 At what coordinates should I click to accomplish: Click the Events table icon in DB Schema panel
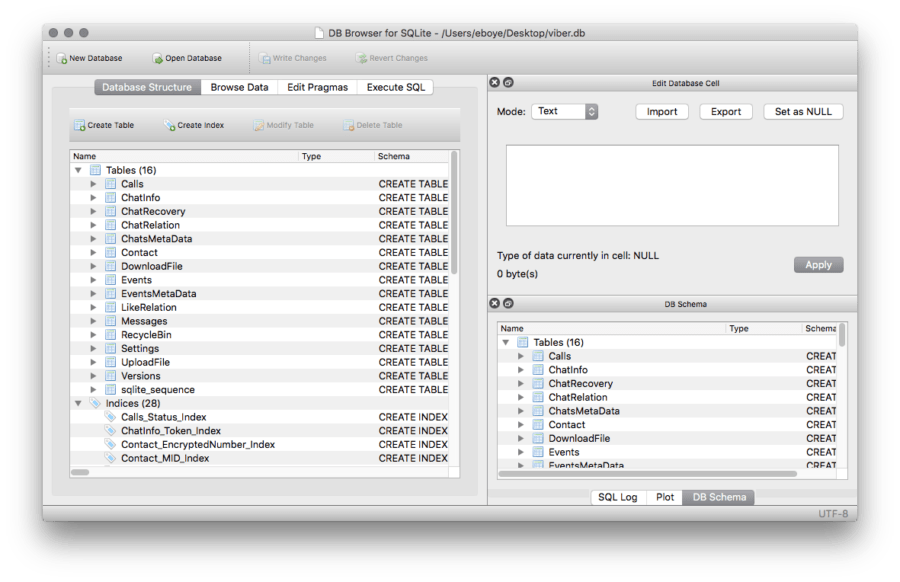(538, 452)
